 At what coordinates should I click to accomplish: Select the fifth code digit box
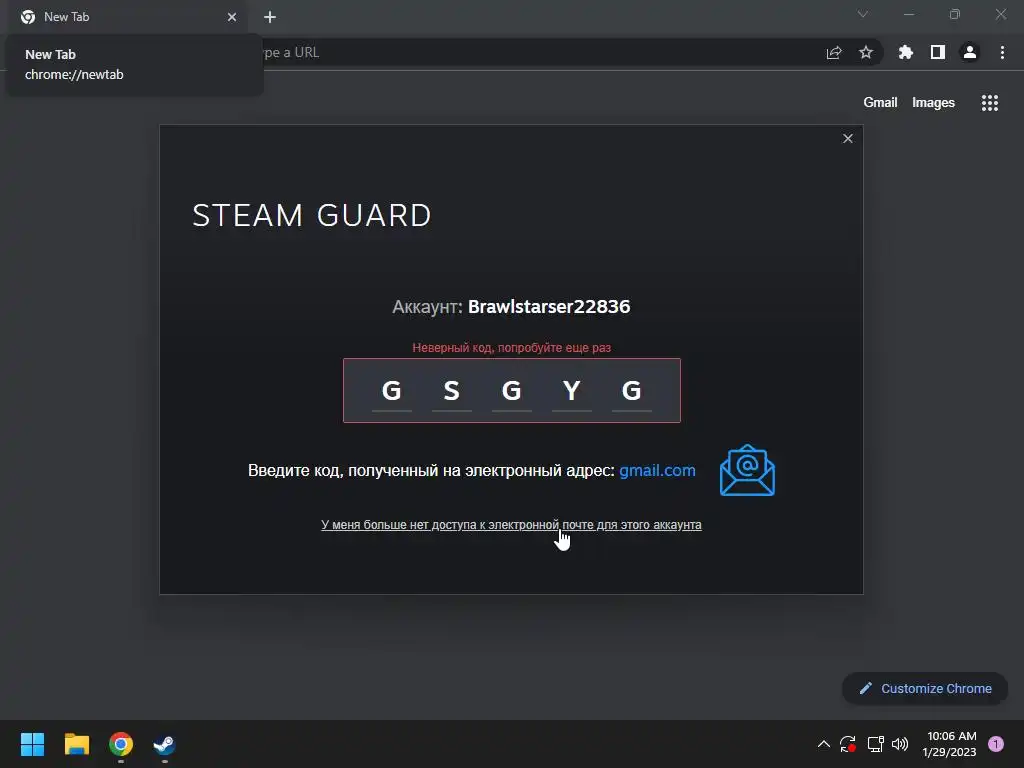632,391
